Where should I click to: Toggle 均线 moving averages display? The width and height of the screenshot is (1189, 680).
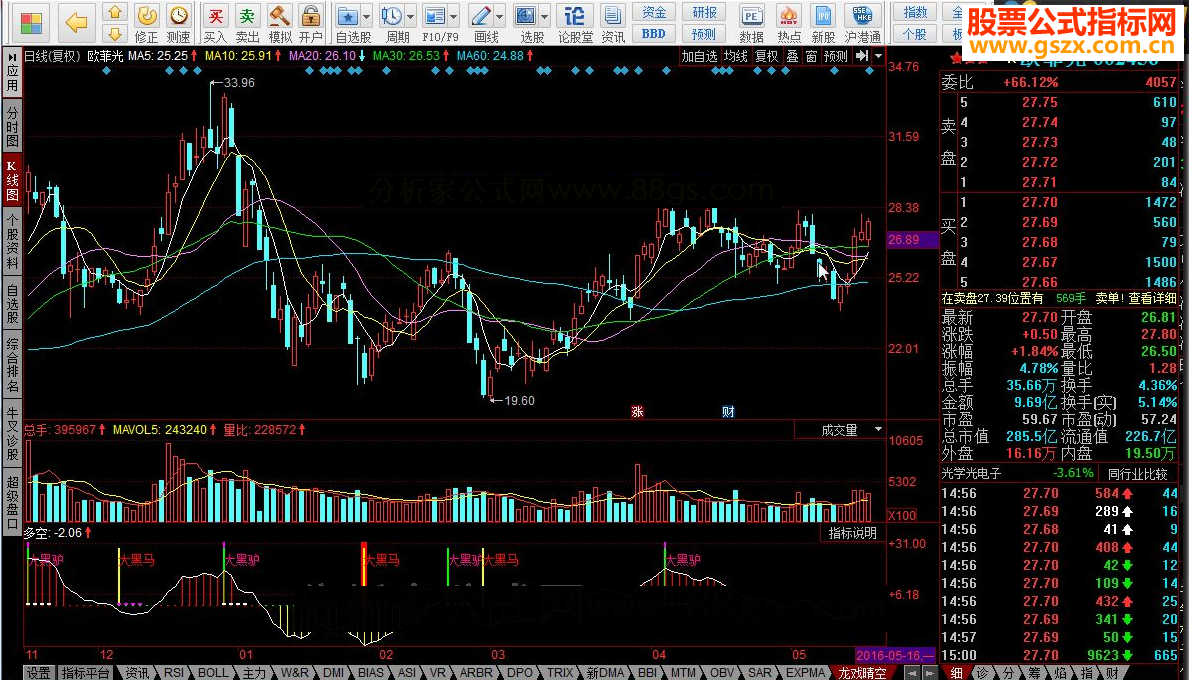[x=736, y=56]
